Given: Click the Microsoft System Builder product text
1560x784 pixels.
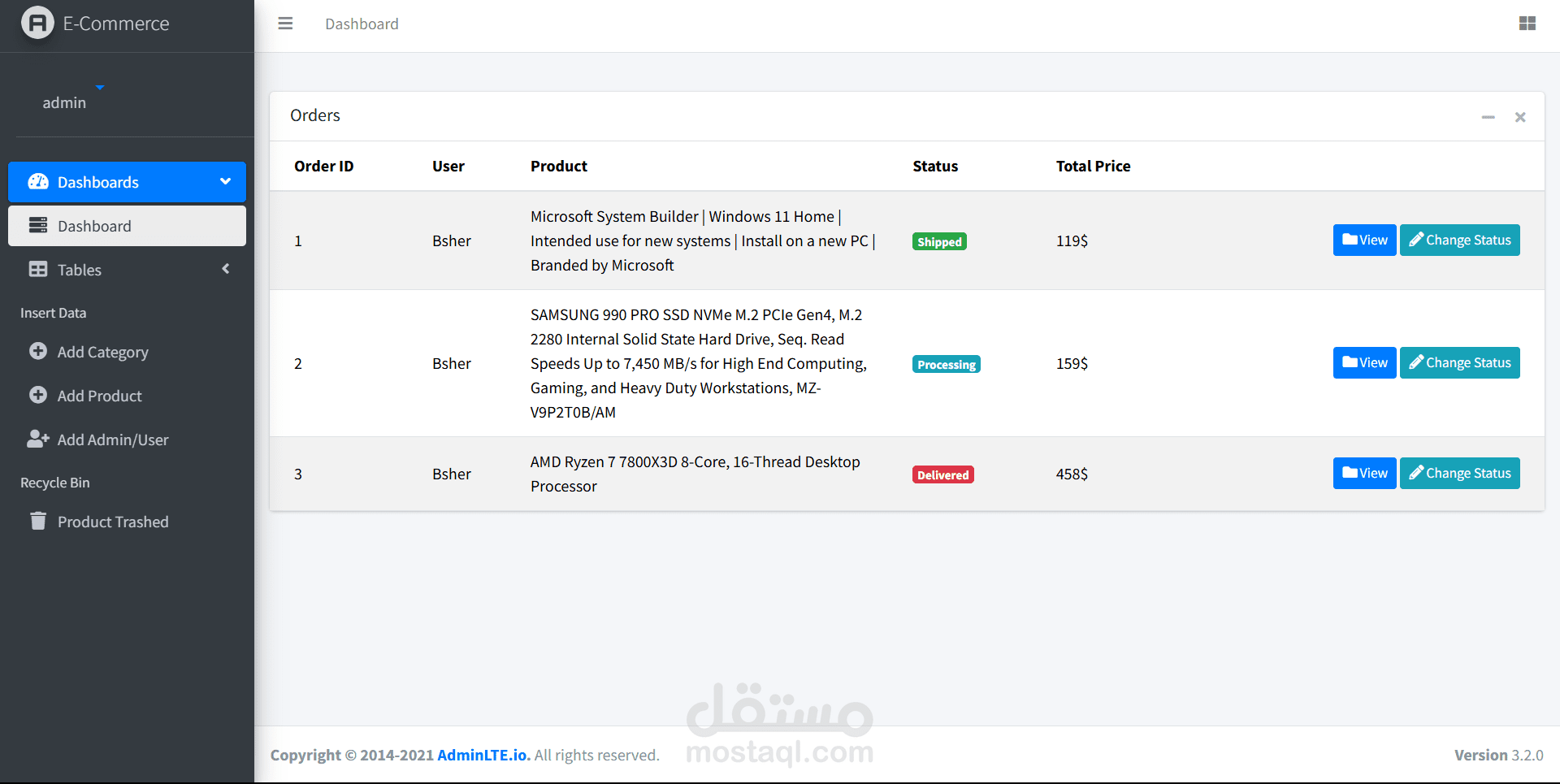Looking at the screenshot, I should [703, 240].
